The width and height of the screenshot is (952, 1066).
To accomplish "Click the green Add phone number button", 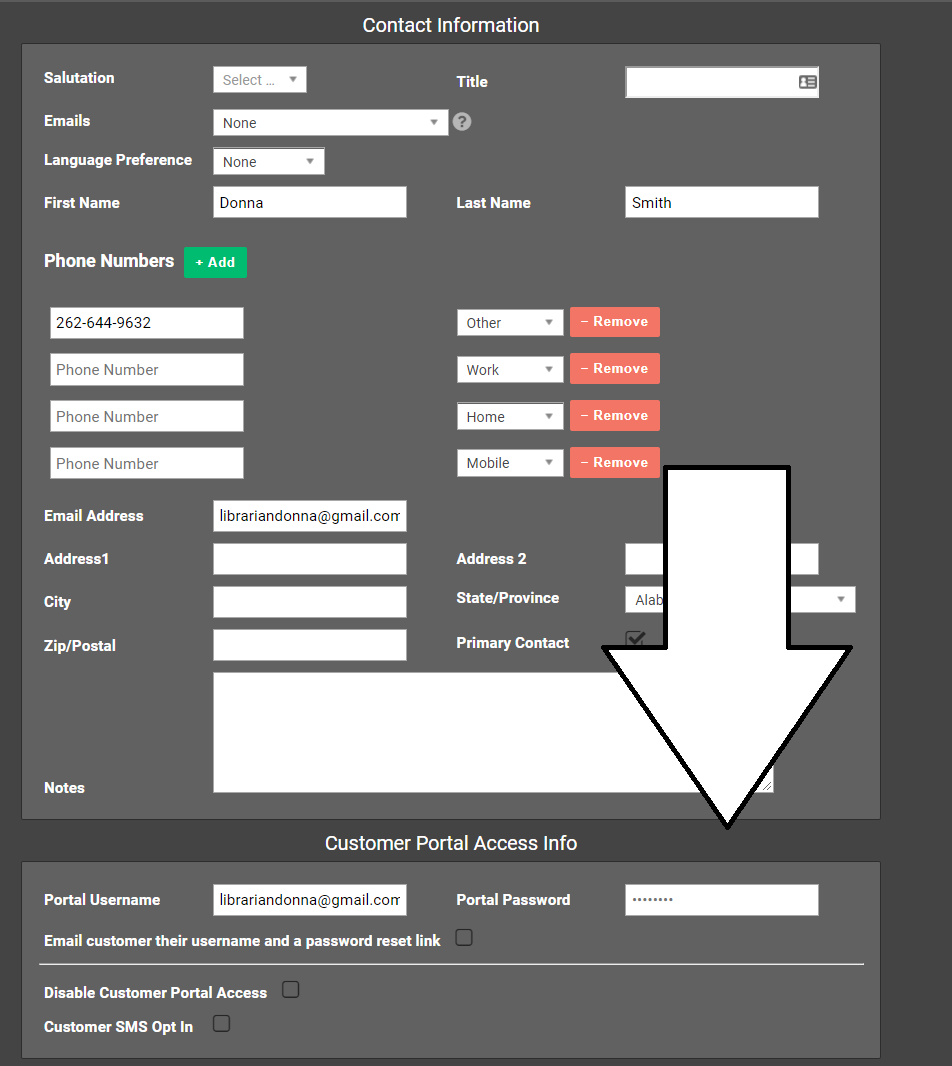I will click(215, 262).
